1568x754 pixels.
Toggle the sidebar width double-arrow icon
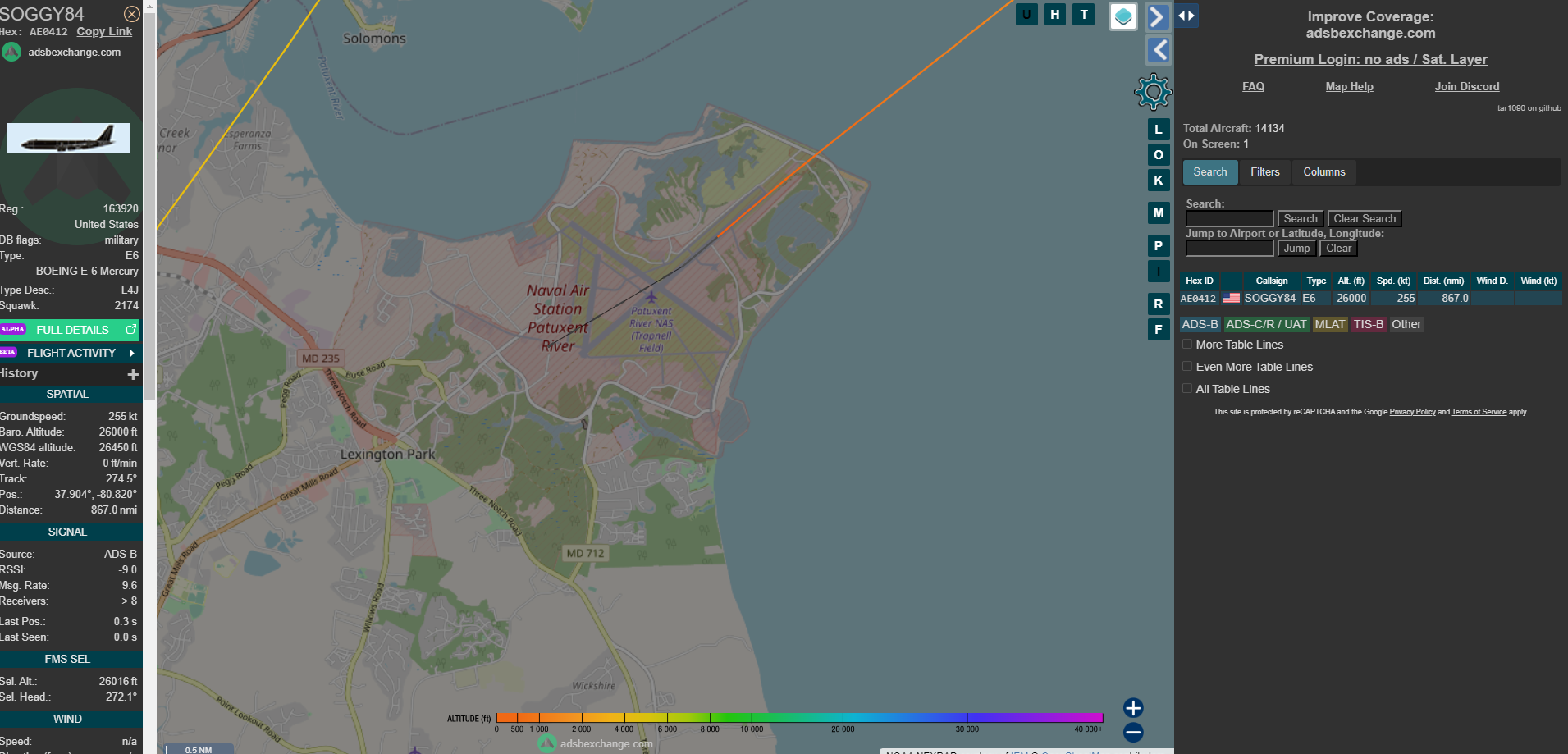point(1186,16)
